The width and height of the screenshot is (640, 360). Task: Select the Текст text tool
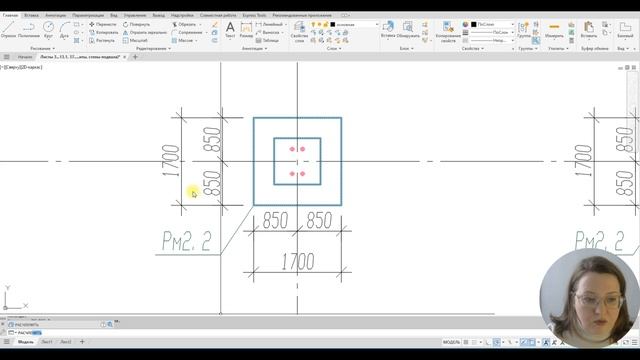tap(230, 30)
